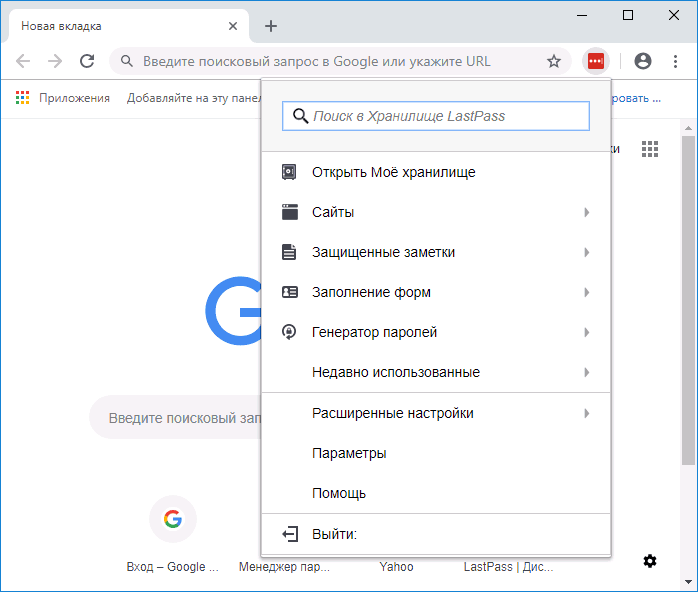698x592 pixels.
Task: Expand the Генератор паролей submenu arrow
Action: click(x=587, y=332)
